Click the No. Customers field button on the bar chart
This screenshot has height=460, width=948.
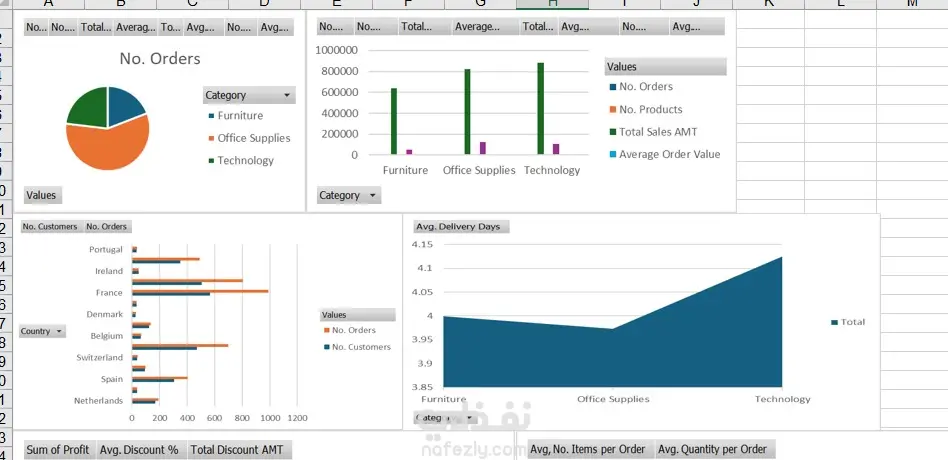[x=51, y=227]
